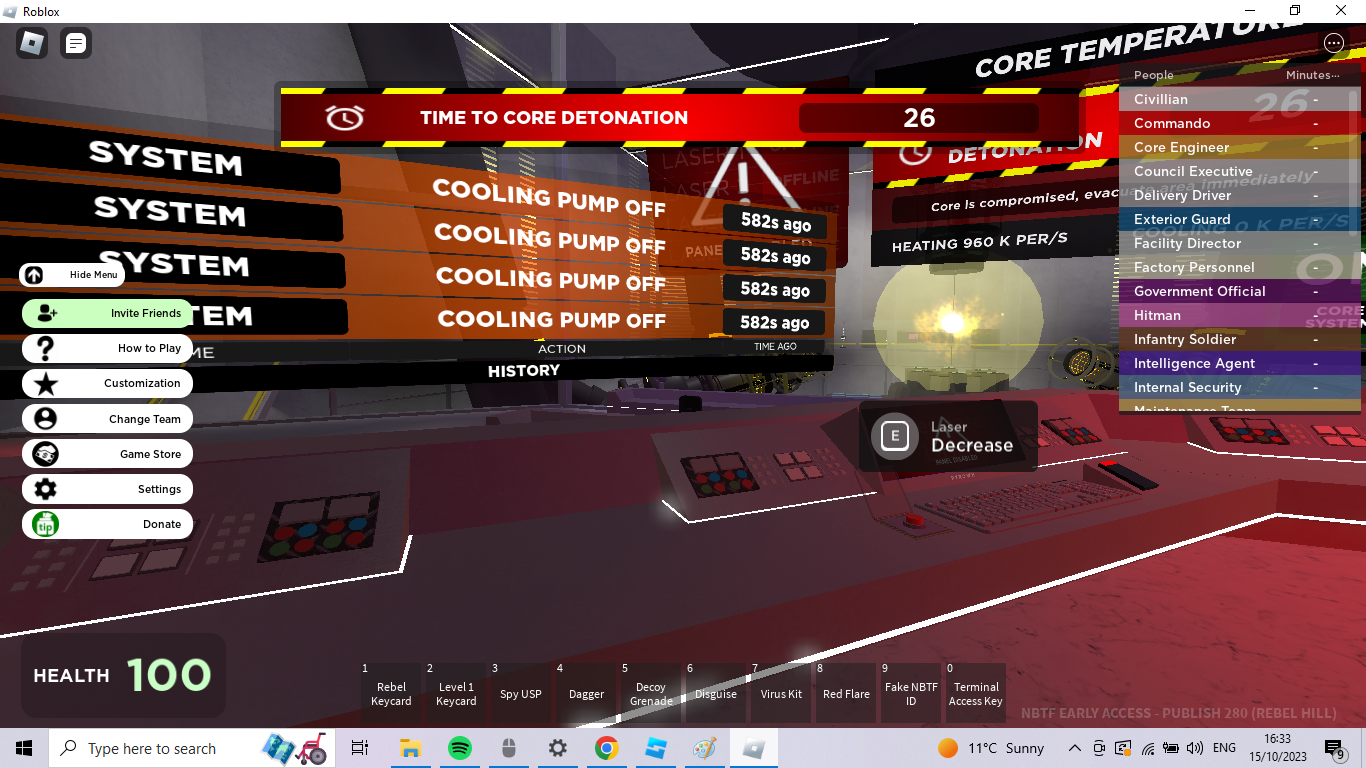Viewport: 1366px width, 768px height.
Task: Open the volume speaker tray icon
Action: [1195, 748]
